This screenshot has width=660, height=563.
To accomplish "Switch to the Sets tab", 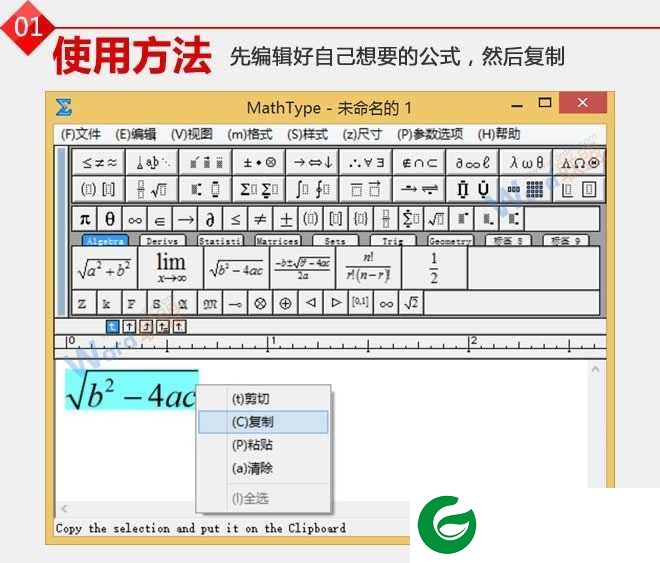I will click(335, 241).
